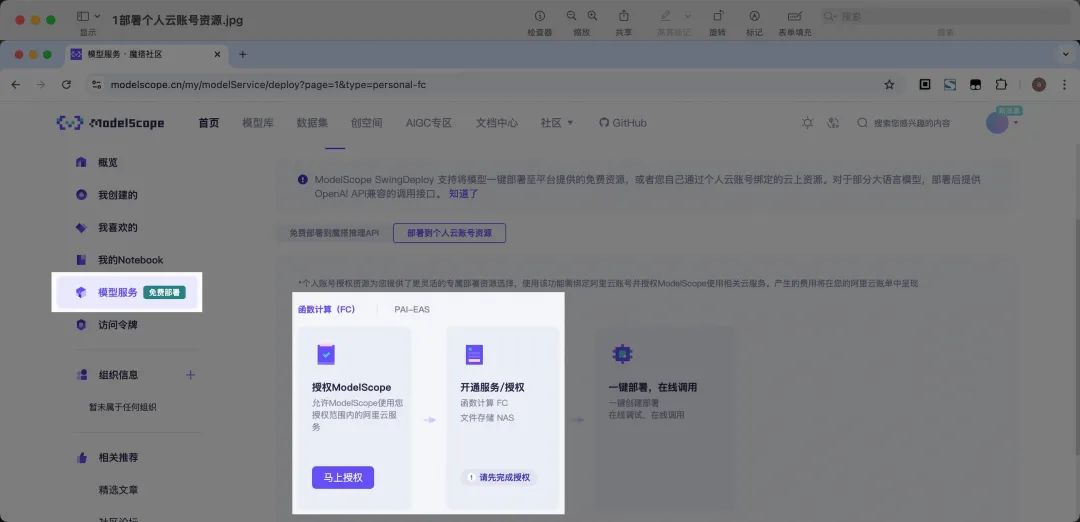
Task: Click Preview's share (共享) icon
Action: (x=624, y=16)
